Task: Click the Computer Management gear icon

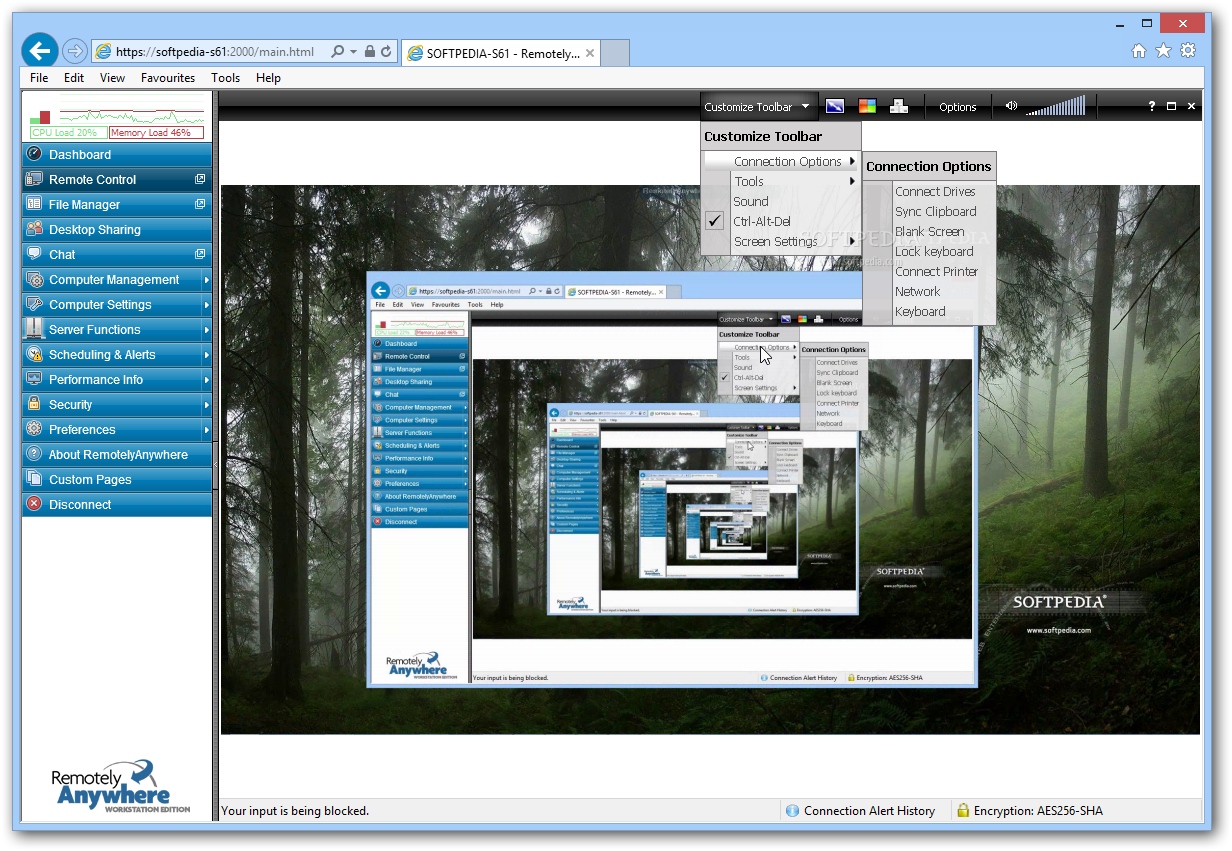Action: coord(35,279)
